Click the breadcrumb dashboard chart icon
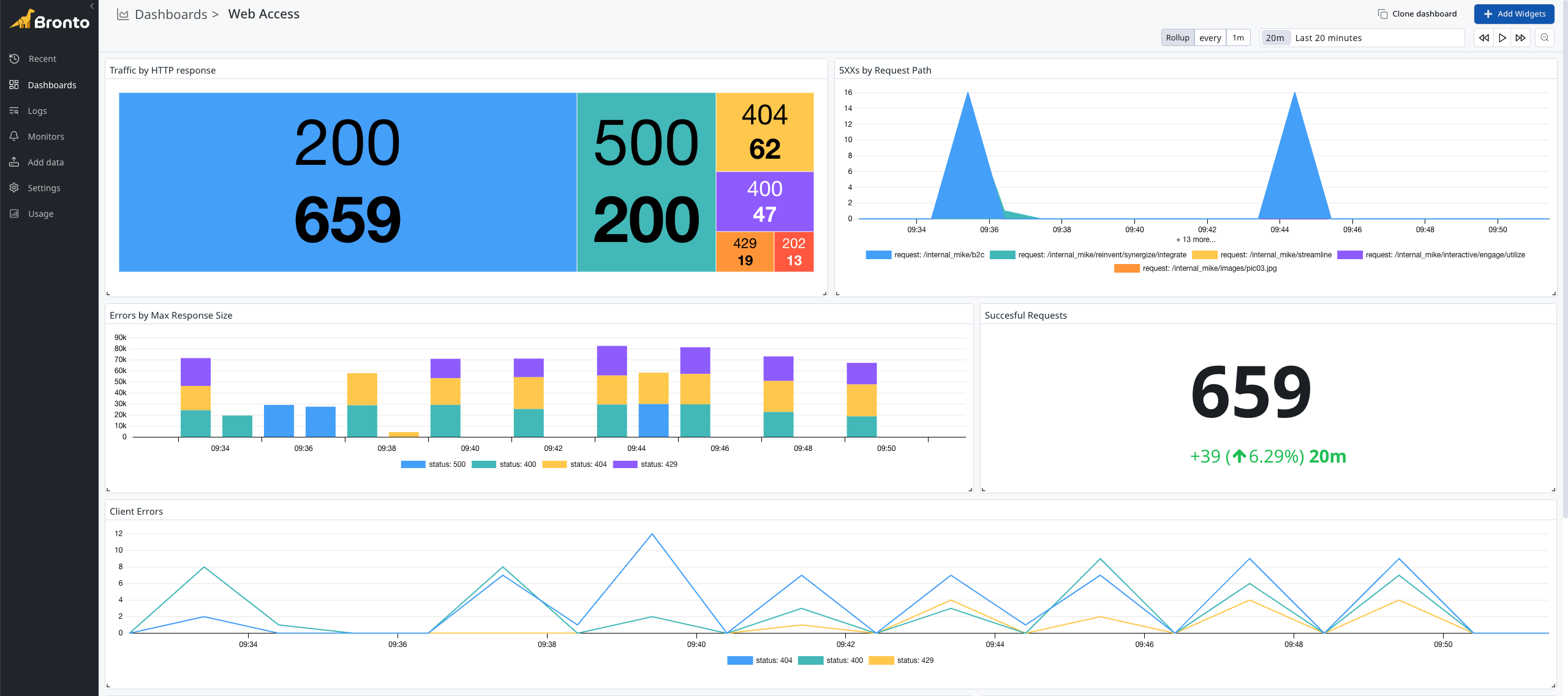 (123, 14)
